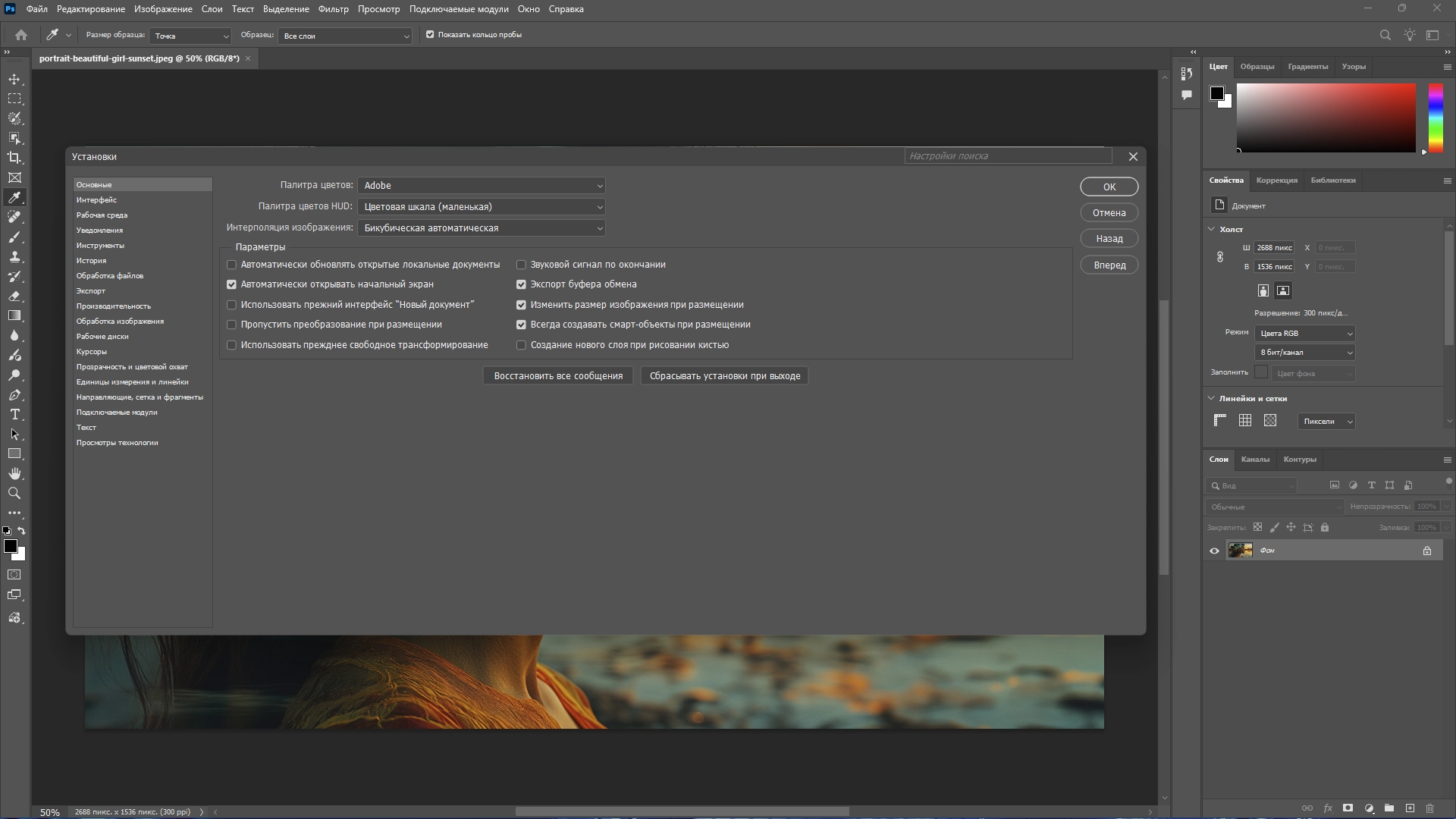The width and height of the screenshot is (1456, 819).
Task: Click the vertical hue spectrum slider
Action: [x=1436, y=118]
